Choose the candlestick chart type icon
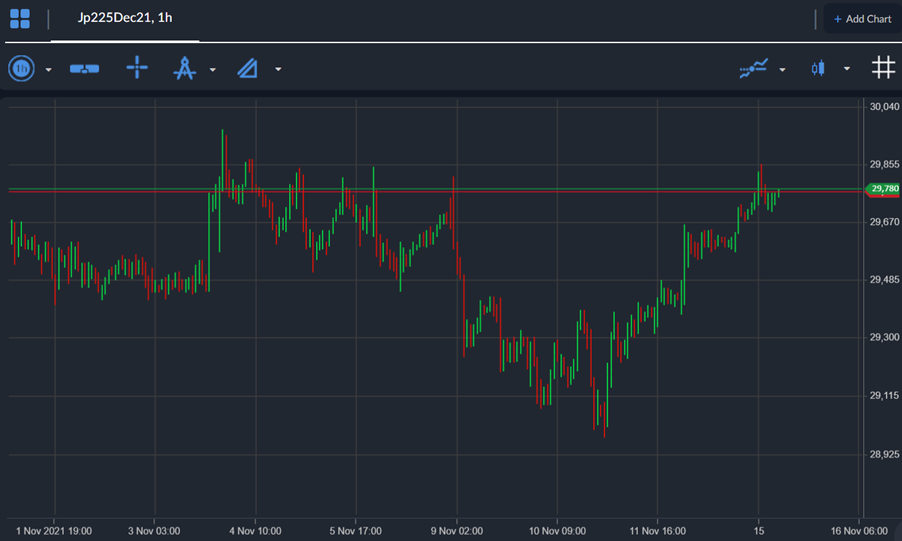902x541 pixels. [x=818, y=68]
